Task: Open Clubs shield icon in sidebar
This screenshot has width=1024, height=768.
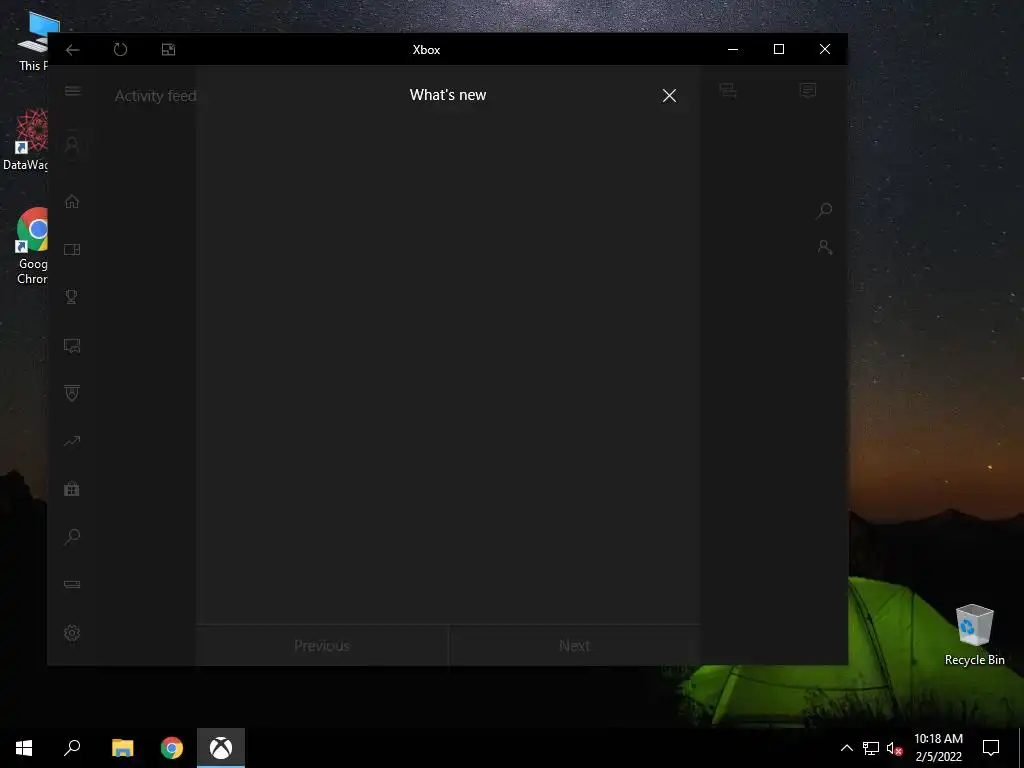Action: tap(72, 393)
